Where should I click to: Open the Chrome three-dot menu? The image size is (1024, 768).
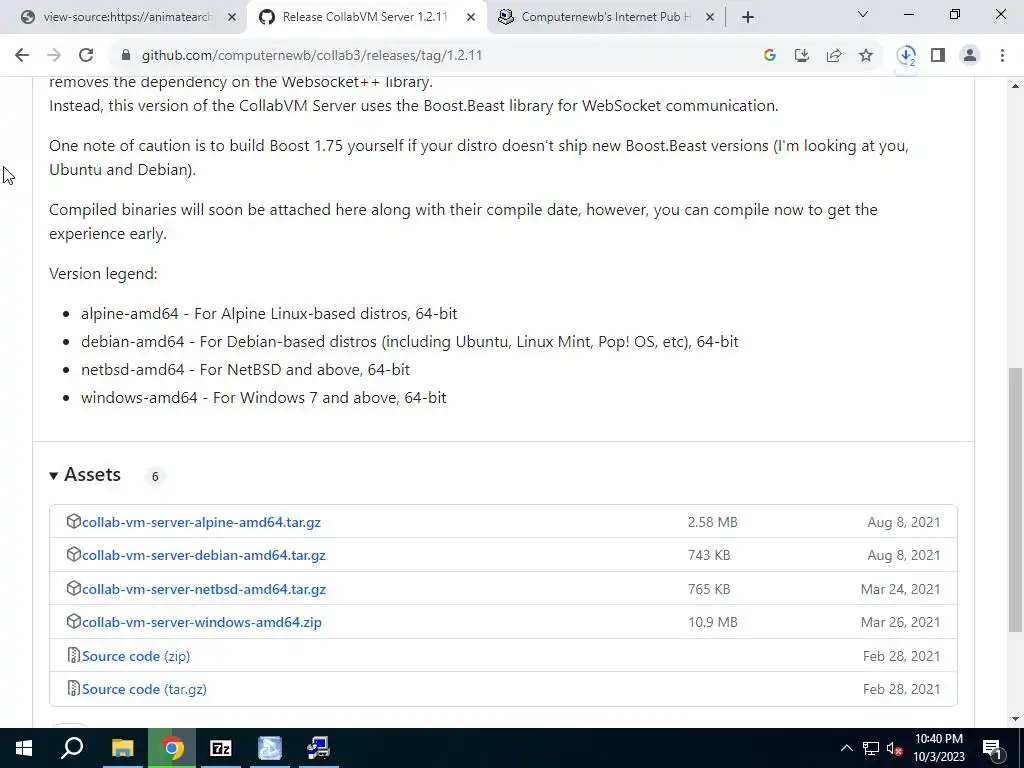tap(1002, 56)
